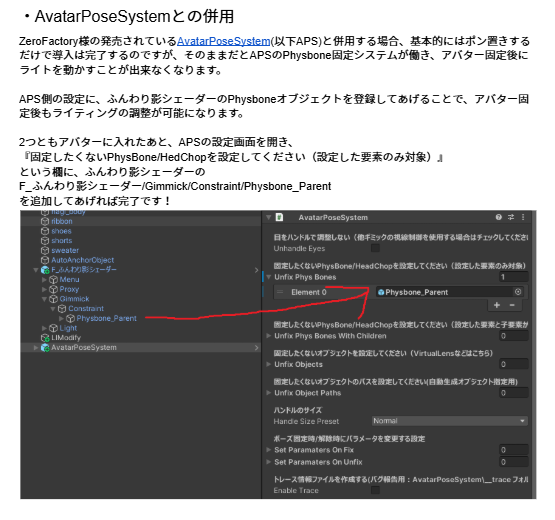555x520 pixels.
Task: Open the AvatarPoseSystem hyperlink
Action: [223, 41]
